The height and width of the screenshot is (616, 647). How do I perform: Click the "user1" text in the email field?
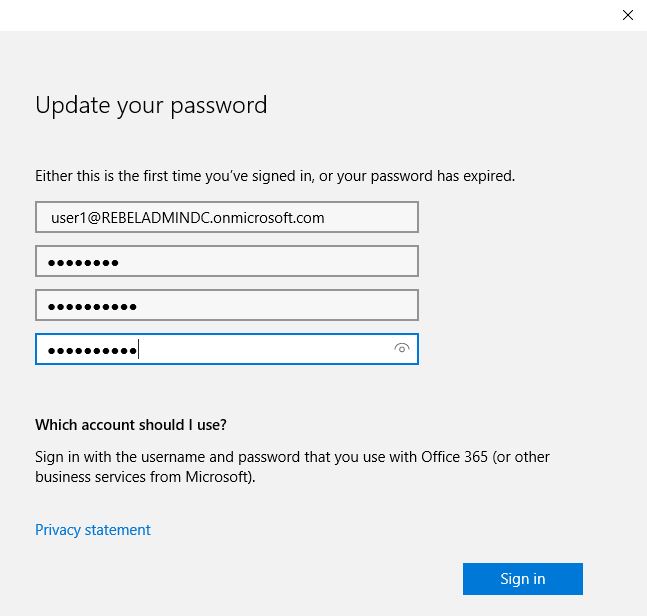tap(68, 217)
